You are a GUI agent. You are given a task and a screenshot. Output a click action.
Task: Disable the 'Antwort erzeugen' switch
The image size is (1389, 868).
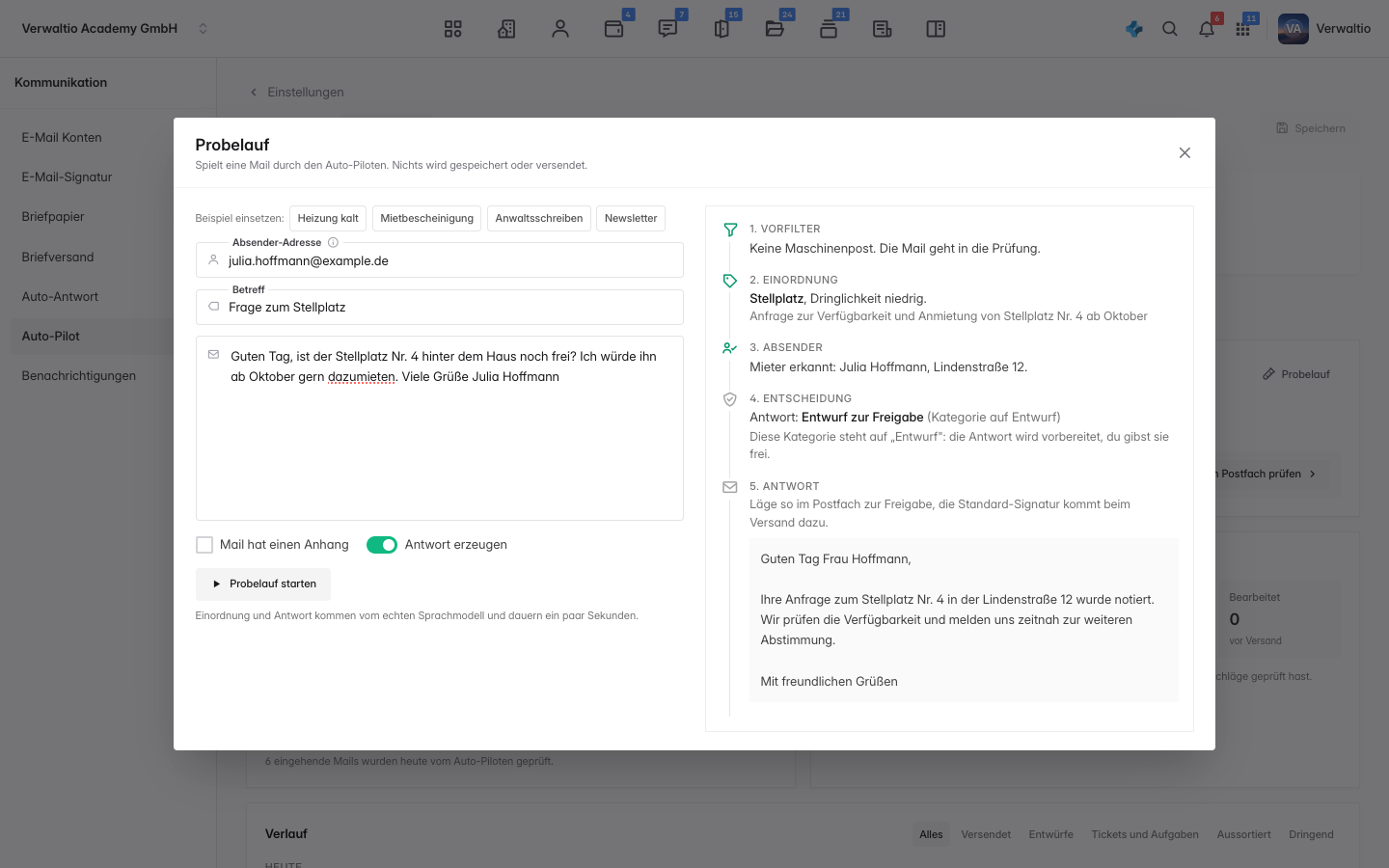pyautogui.click(x=382, y=545)
